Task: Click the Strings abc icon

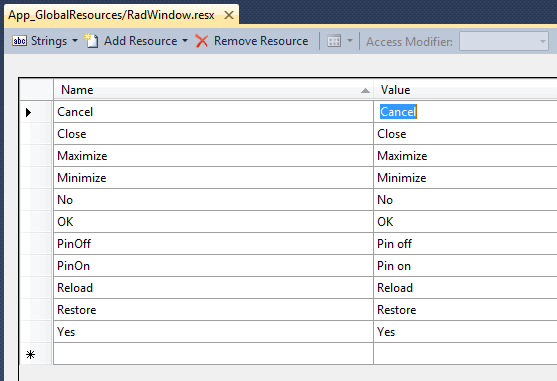Action: tap(19, 41)
